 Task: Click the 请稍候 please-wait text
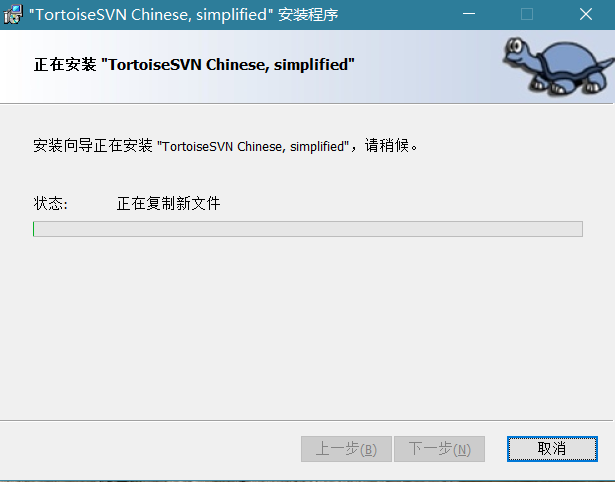pyautogui.click(x=387, y=146)
